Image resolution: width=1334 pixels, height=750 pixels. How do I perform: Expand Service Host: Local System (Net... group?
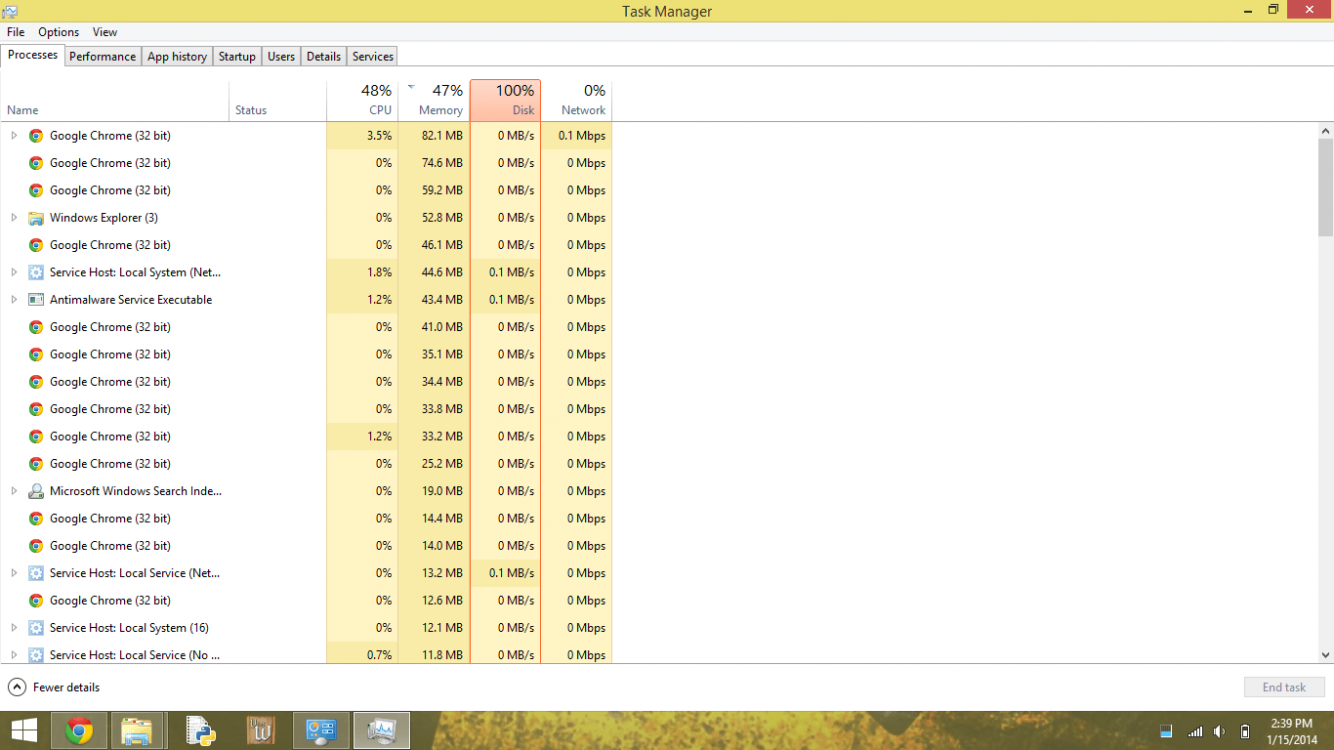[x=14, y=272]
